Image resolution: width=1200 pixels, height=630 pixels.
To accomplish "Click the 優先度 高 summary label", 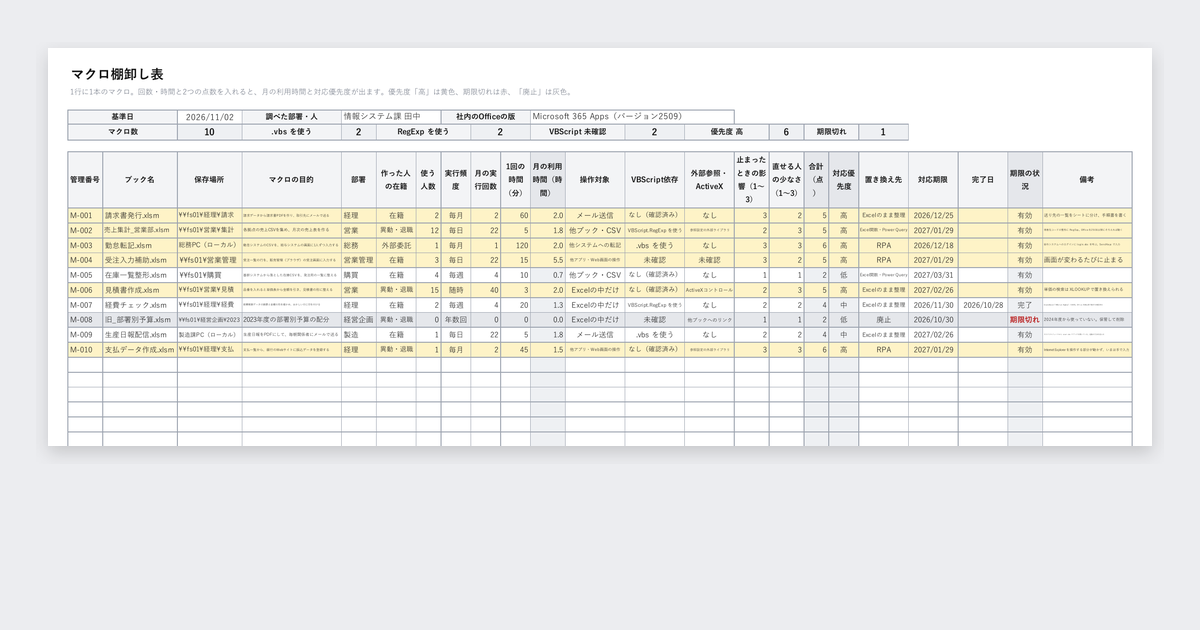I will pos(726,132).
